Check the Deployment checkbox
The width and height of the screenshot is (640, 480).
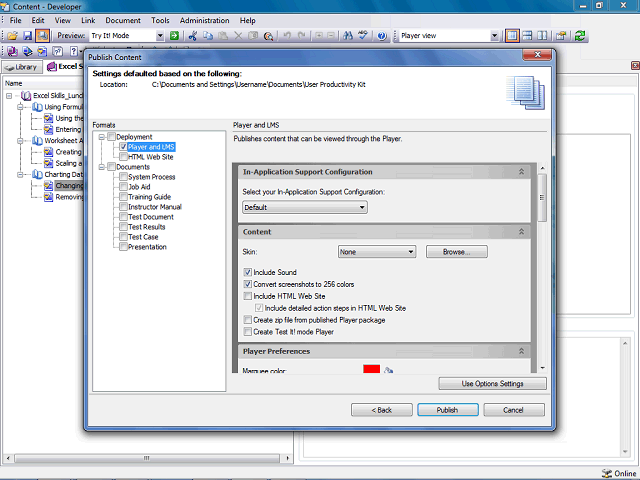(x=111, y=137)
